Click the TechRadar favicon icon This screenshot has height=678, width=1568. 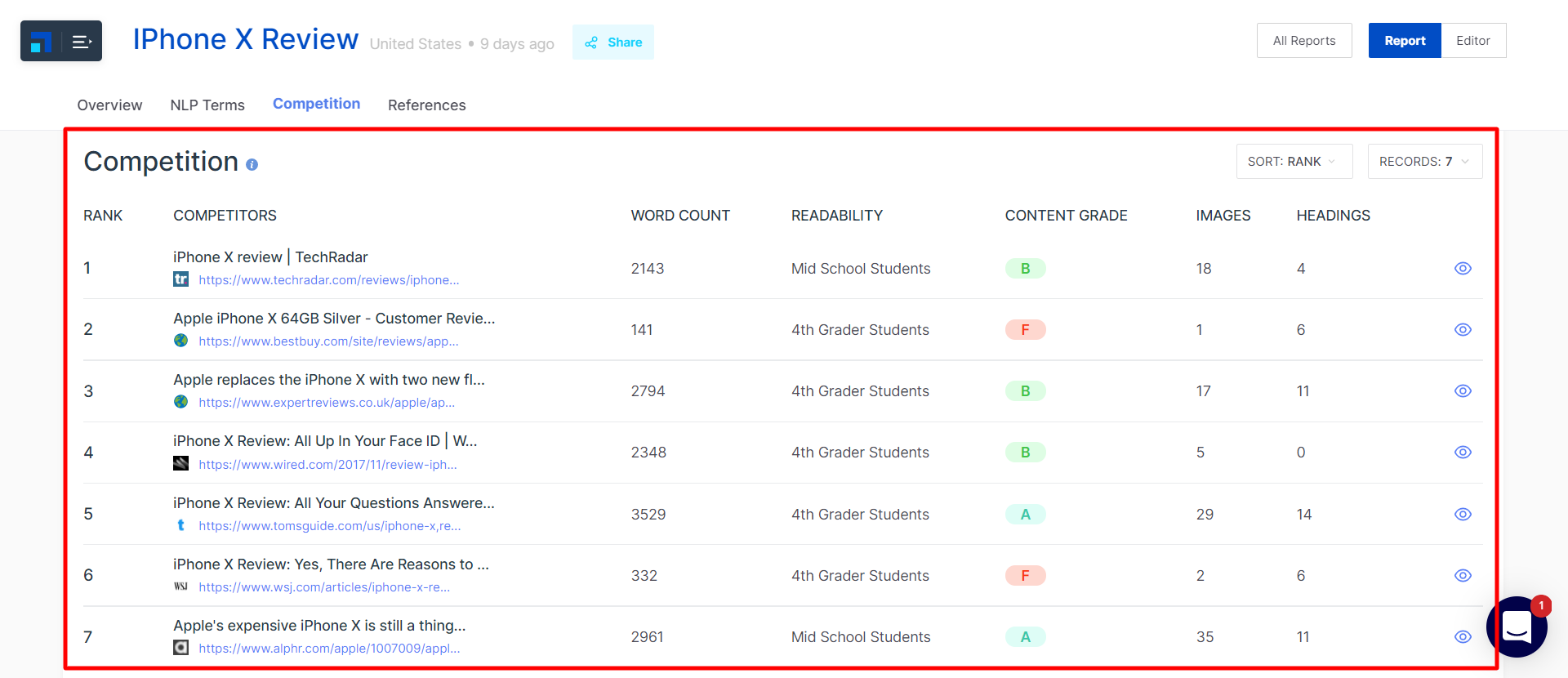click(181, 279)
